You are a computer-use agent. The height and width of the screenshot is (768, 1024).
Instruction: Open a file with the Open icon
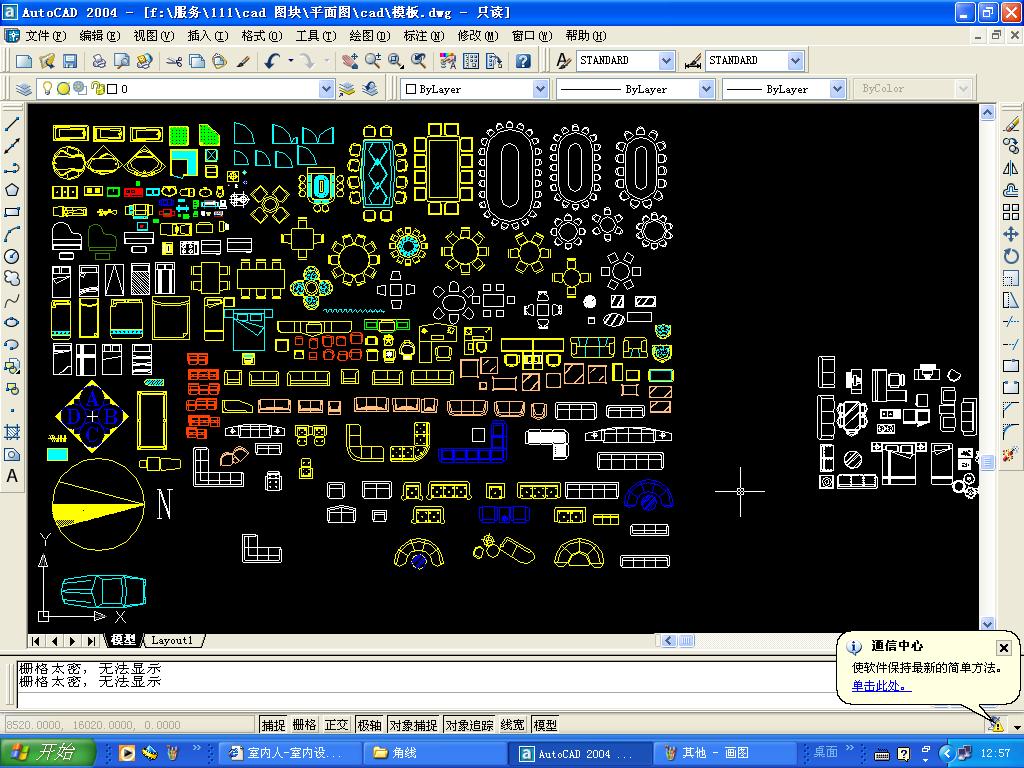46,61
